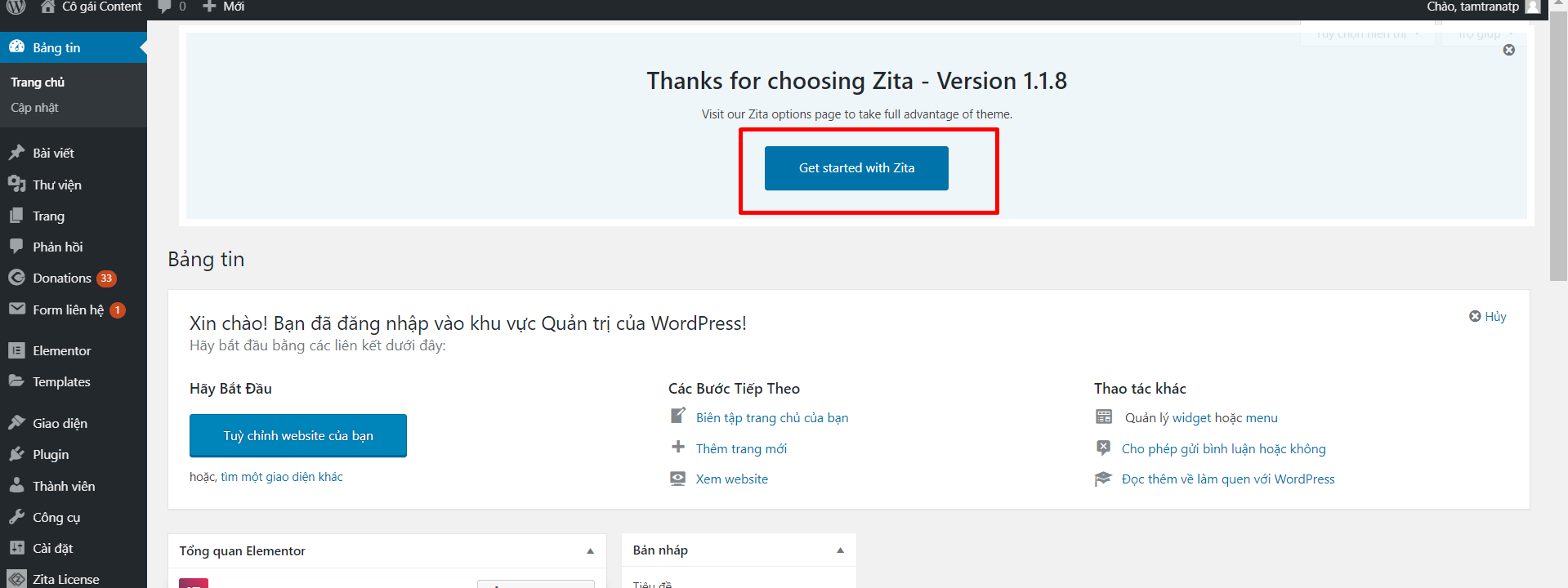Open Cho phép gửi bình luận hoặc không link
The height and width of the screenshot is (588, 1568).
(1224, 449)
